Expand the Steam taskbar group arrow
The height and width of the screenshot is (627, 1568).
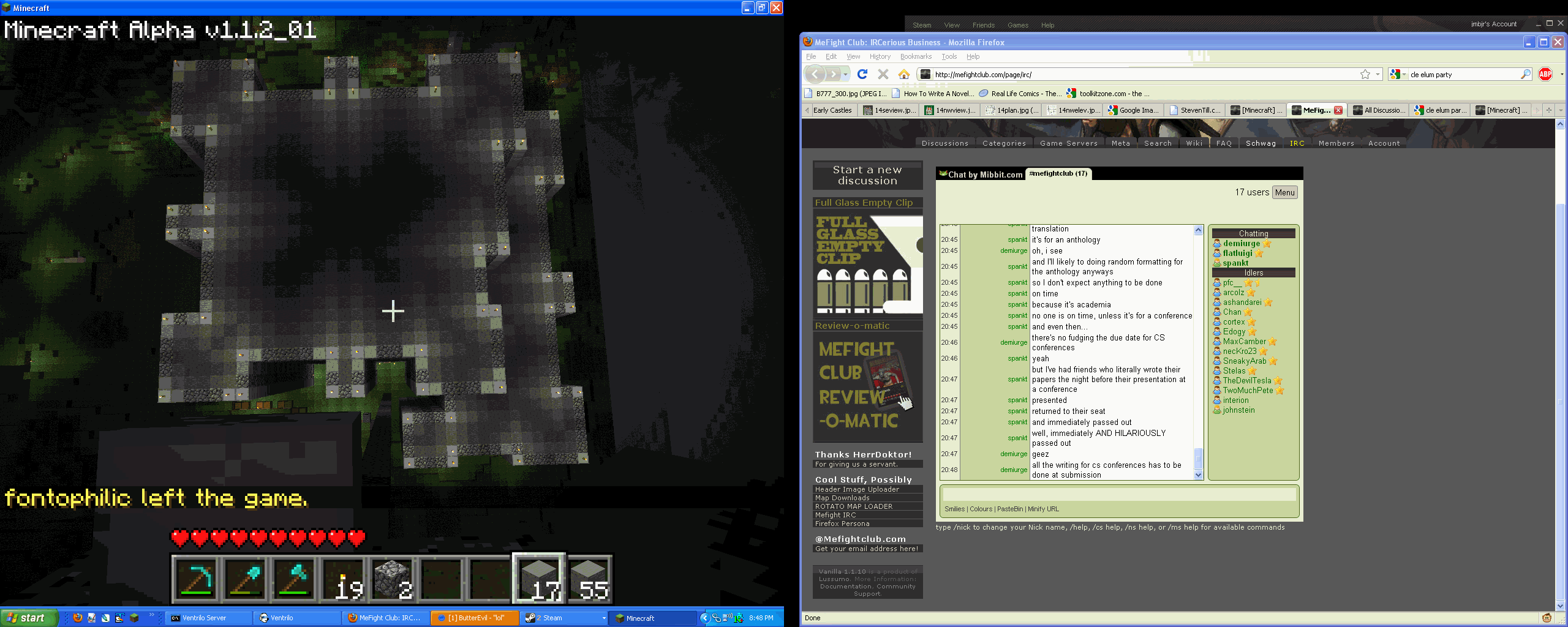(604, 618)
